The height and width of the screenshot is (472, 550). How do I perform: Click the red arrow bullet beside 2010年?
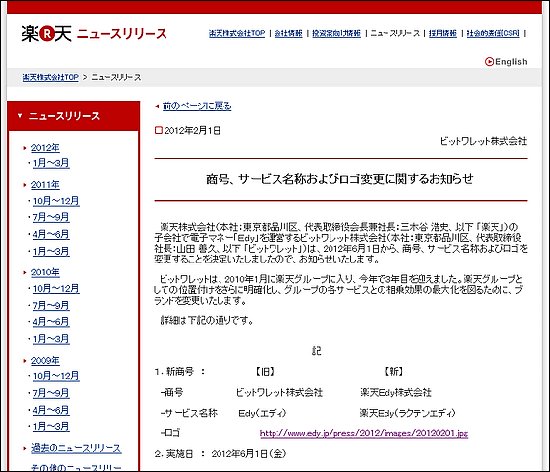coord(25,272)
